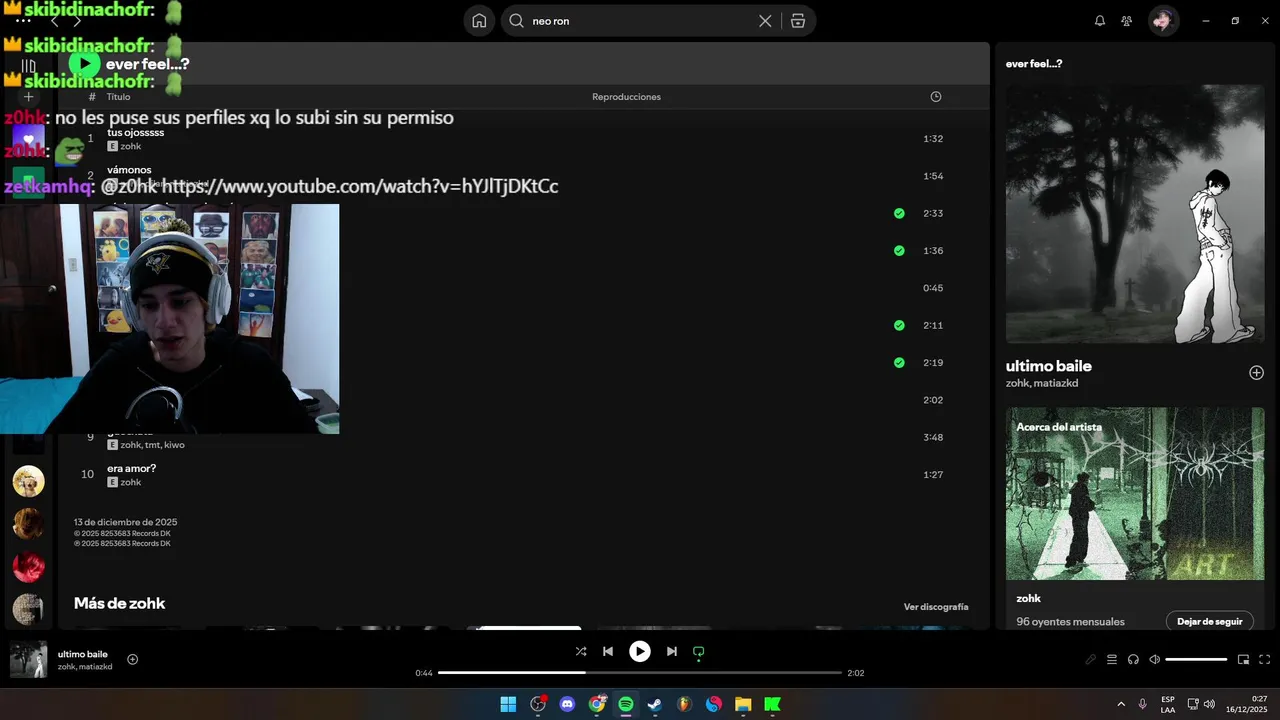Toggle shuffle in the player bar
The image size is (1280, 720).
[581, 651]
